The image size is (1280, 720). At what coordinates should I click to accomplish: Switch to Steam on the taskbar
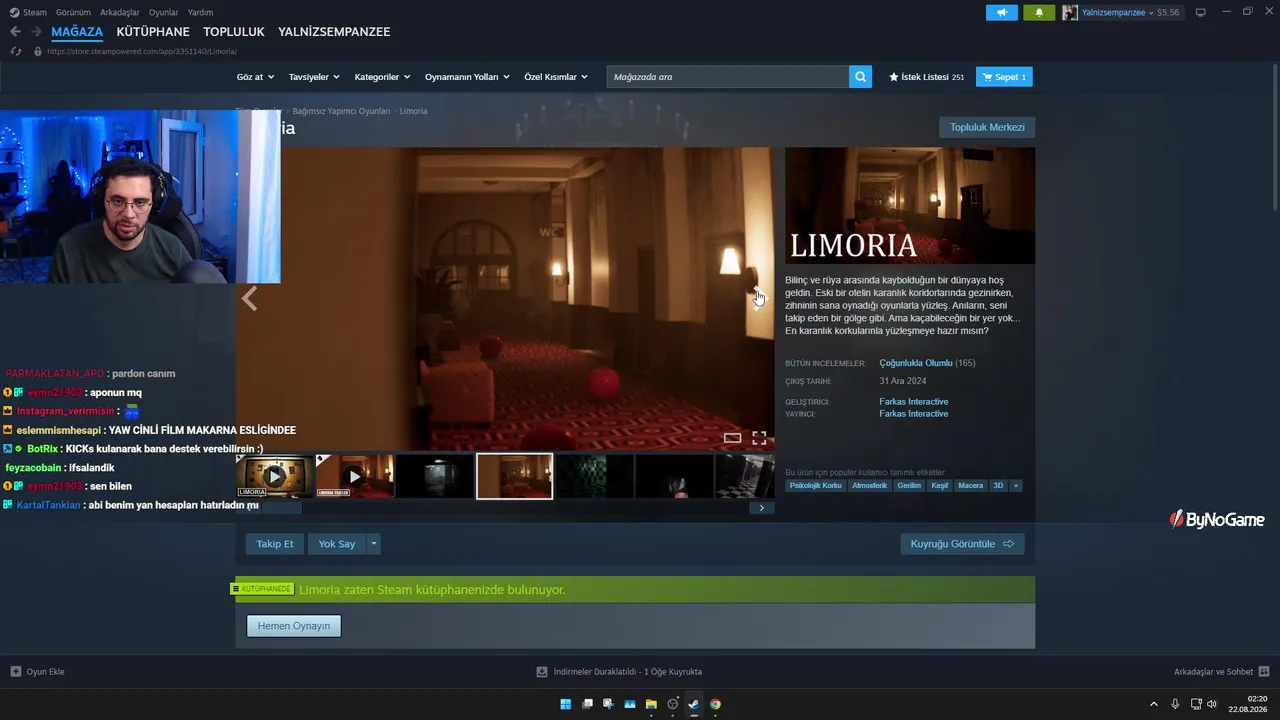pos(693,704)
